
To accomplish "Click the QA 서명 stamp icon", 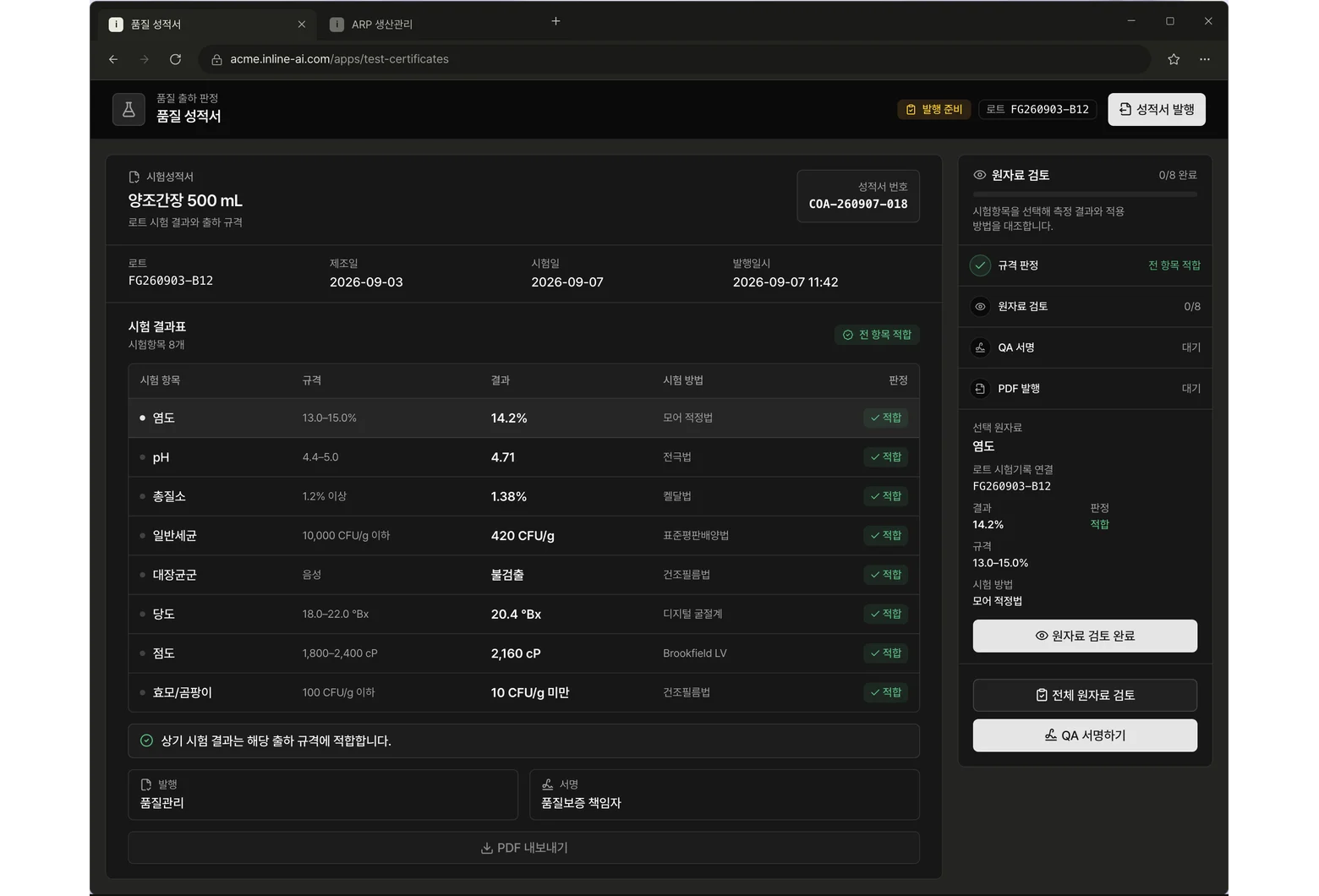I will coord(980,347).
